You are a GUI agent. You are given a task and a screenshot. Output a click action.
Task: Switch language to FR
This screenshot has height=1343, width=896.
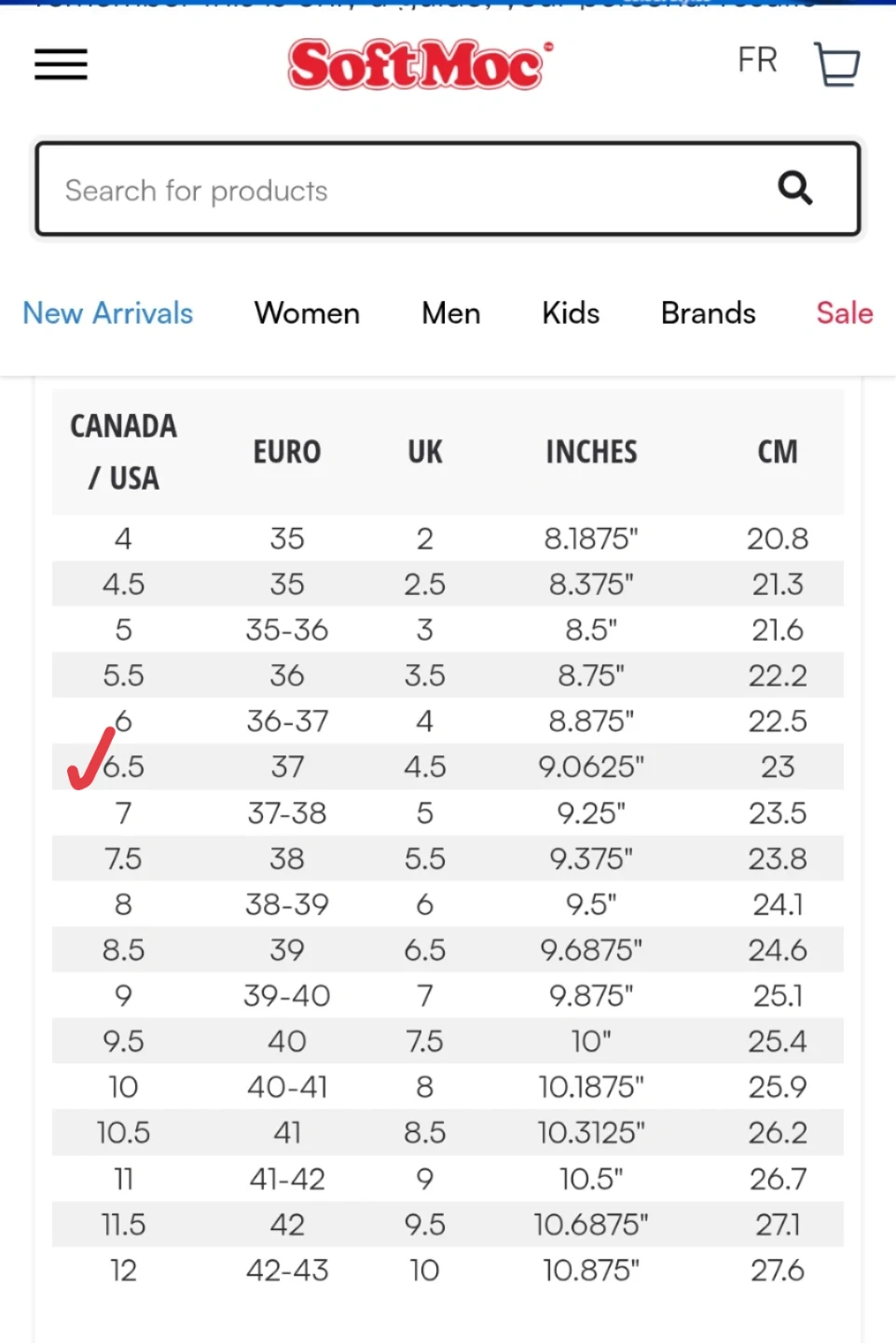click(x=757, y=60)
